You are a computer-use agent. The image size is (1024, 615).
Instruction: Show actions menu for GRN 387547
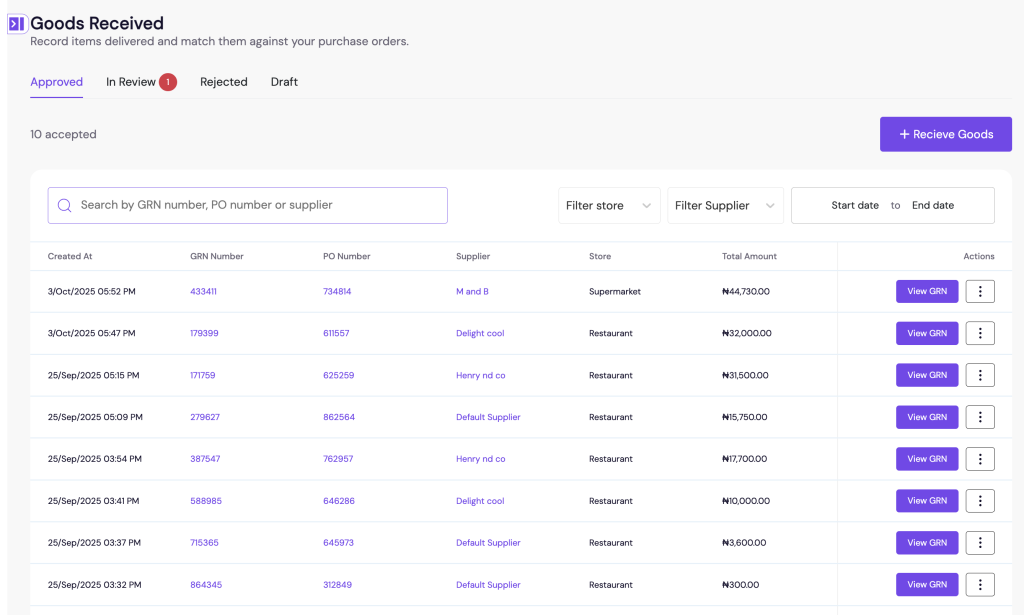click(x=980, y=459)
